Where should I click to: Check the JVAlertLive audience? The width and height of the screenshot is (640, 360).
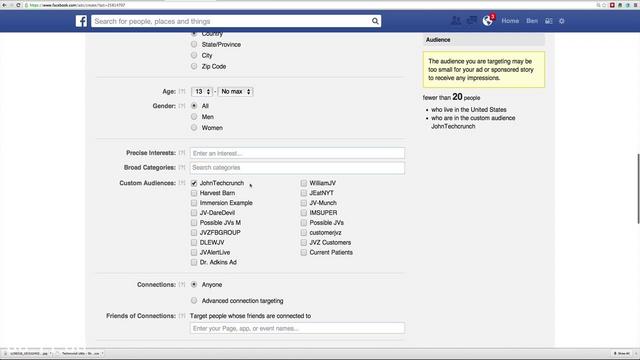tap(194, 252)
